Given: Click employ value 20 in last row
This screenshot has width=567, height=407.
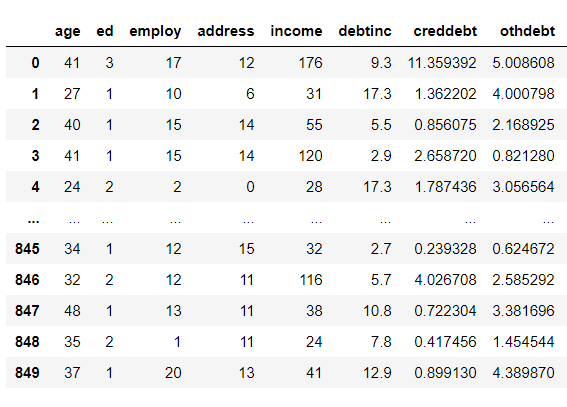Looking at the screenshot, I should pos(173,373).
